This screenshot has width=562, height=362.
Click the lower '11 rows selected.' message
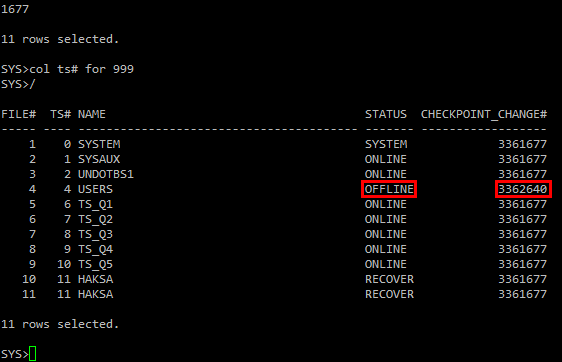click(60, 324)
